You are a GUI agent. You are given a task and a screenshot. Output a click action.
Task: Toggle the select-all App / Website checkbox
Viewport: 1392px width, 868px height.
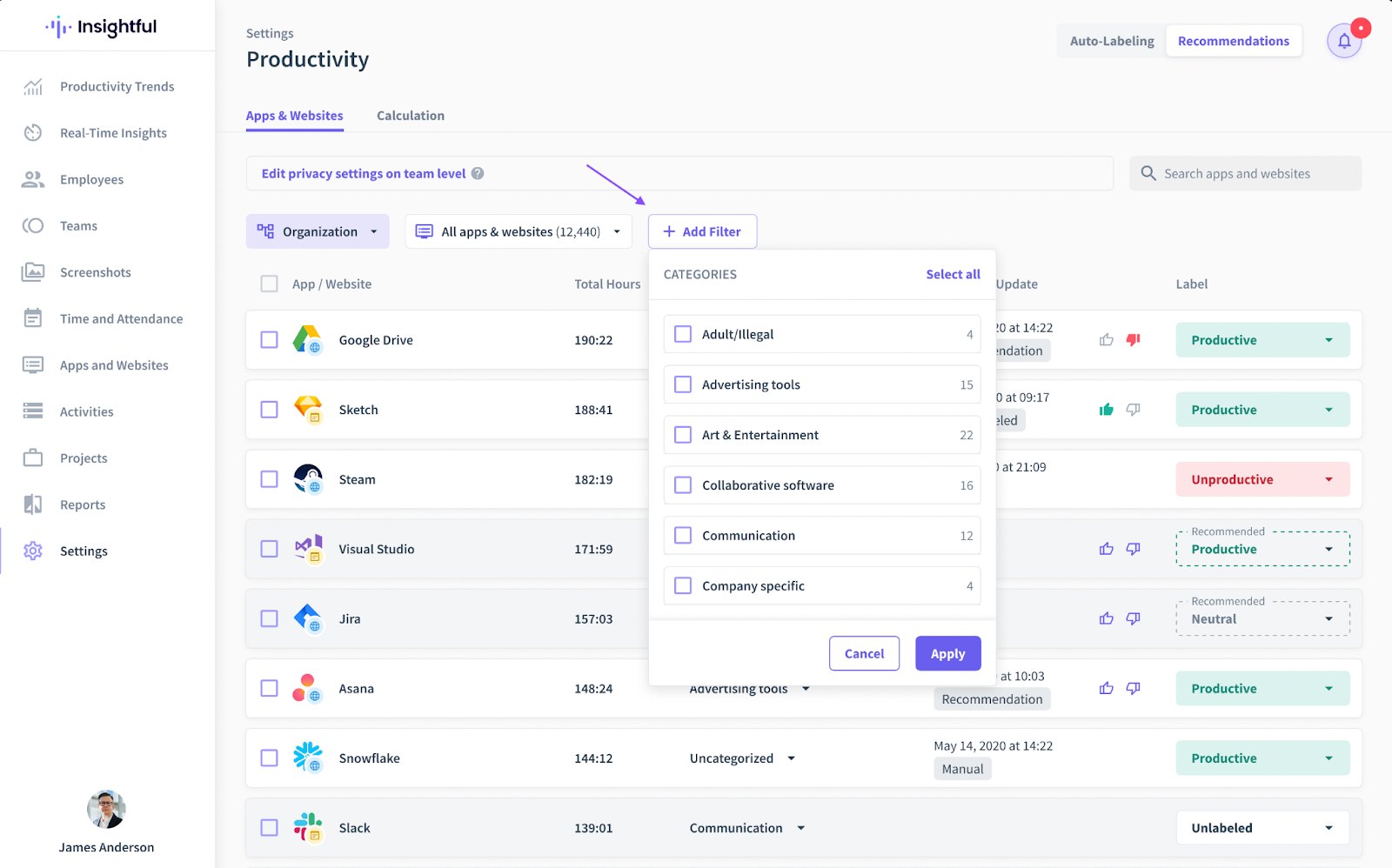tap(270, 284)
